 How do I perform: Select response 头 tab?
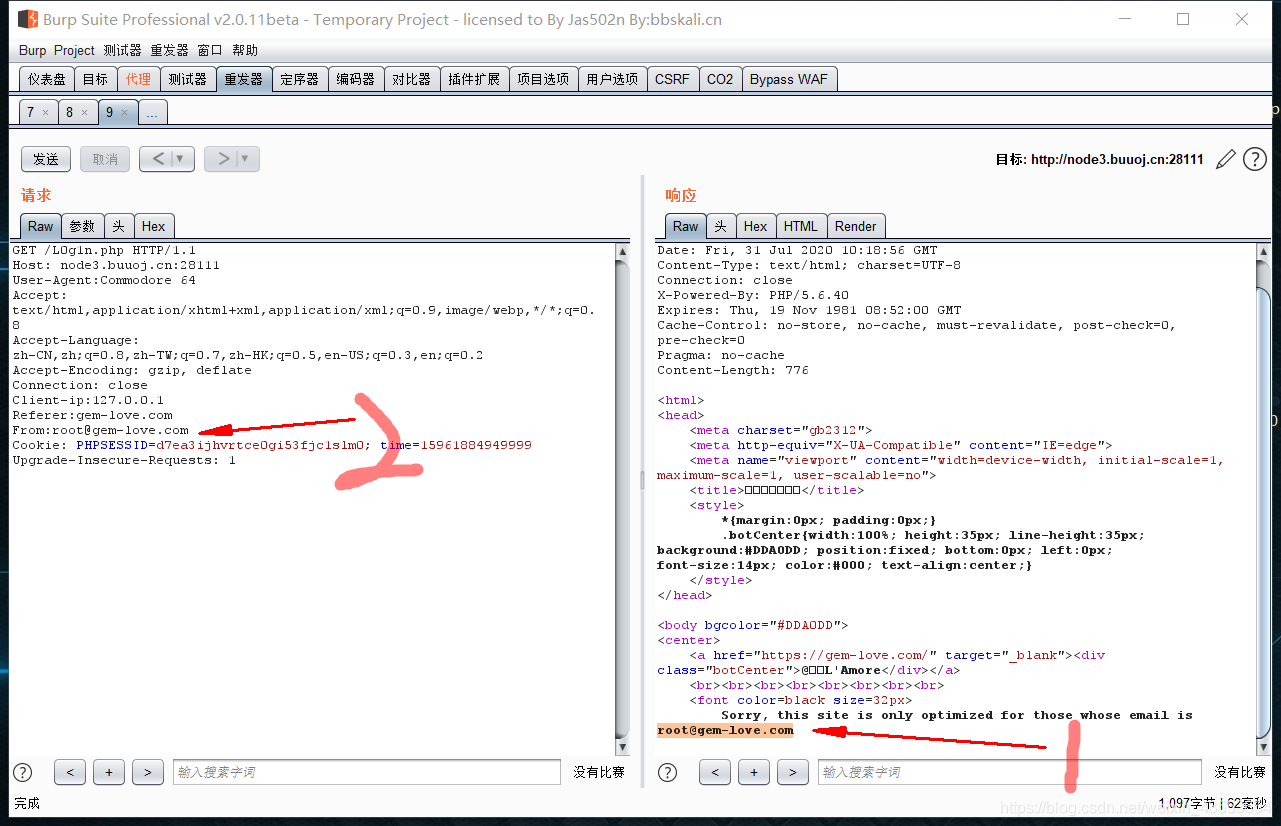click(721, 226)
